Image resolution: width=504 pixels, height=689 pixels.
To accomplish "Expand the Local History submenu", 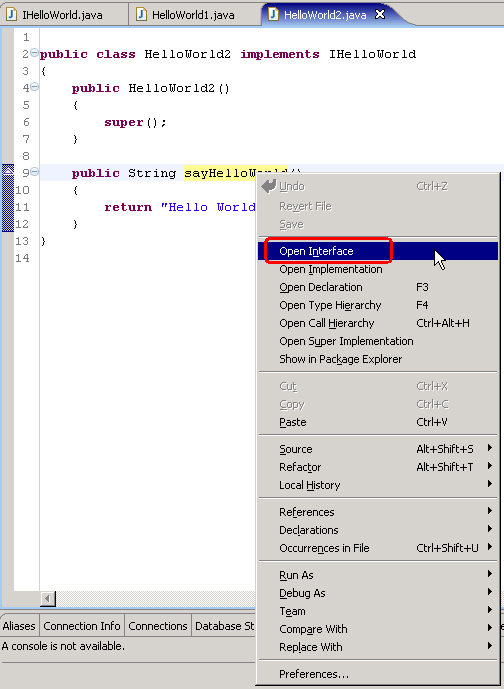I will coord(378,485).
